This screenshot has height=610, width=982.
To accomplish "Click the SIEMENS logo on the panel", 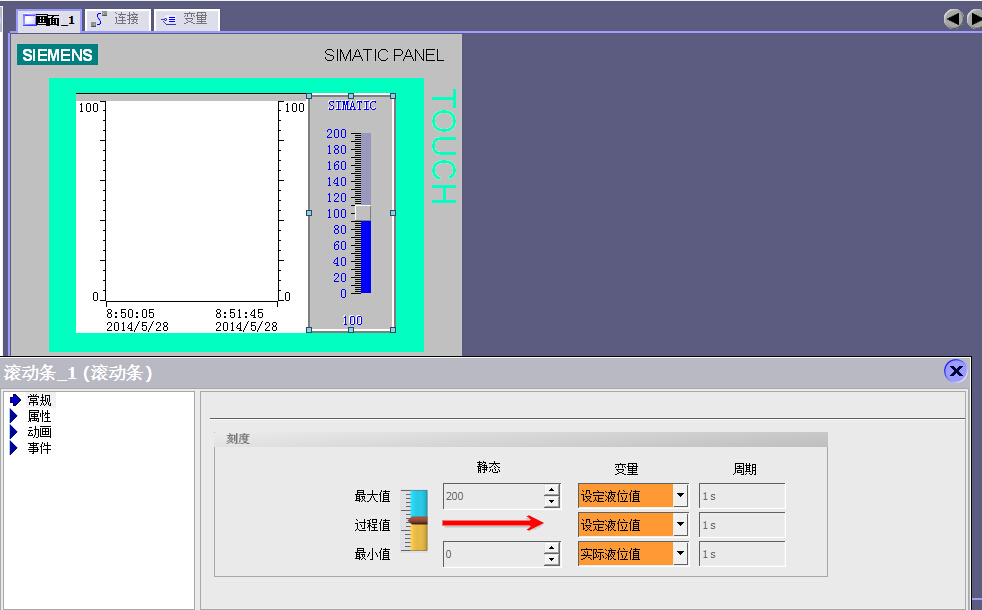I will (x=57, y=55).
